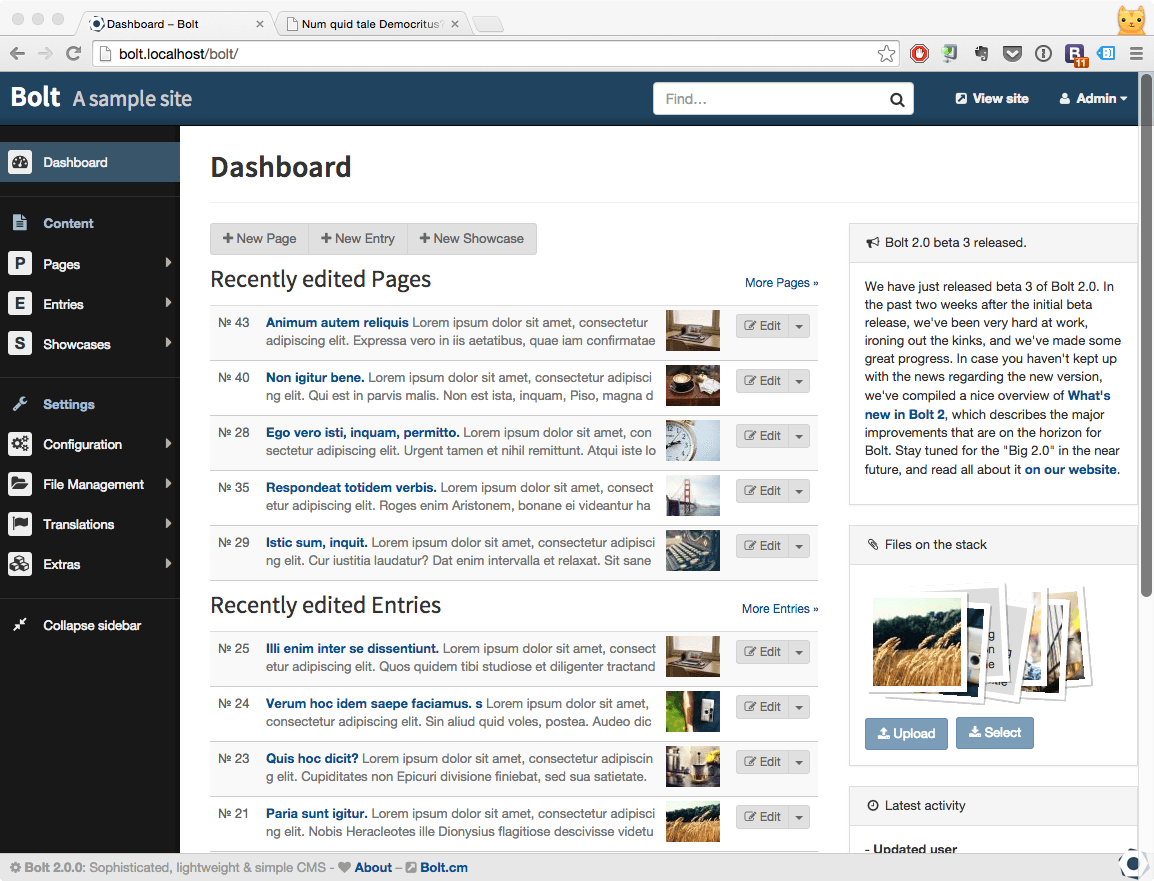Click the Collapse sidebar arrows icon
The image size is (1154, 881).
[x=20, y=625]
